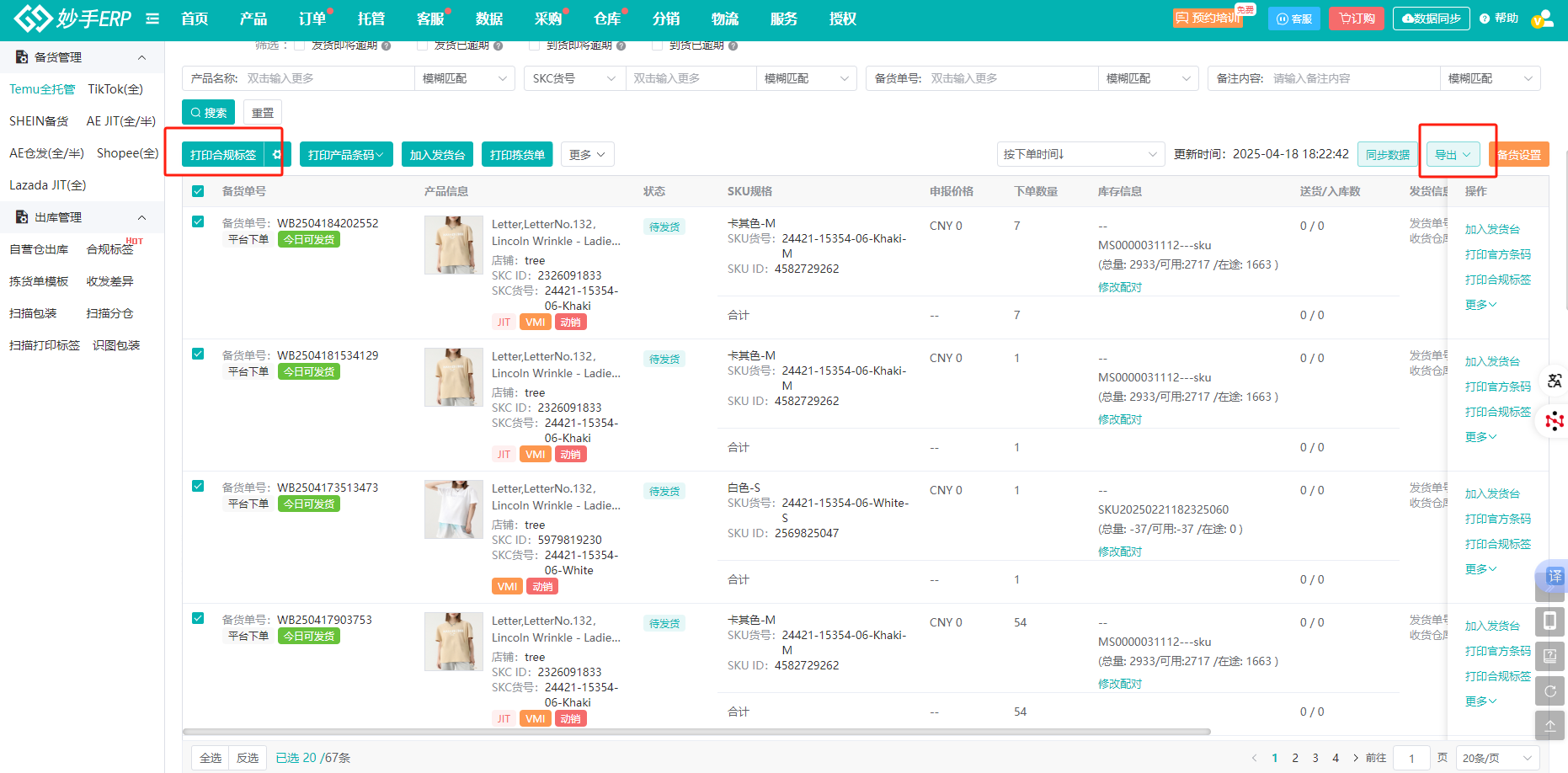Enable the 发货即将逾期 filter checkbox
This screenshot has height=773, width=1568.
(x=299, y=45)
